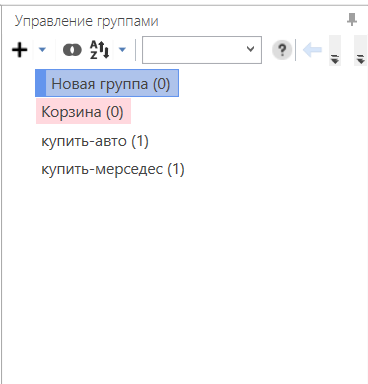
Task: Select the "купить-авто (1)" group
Action: pos(95,141)
